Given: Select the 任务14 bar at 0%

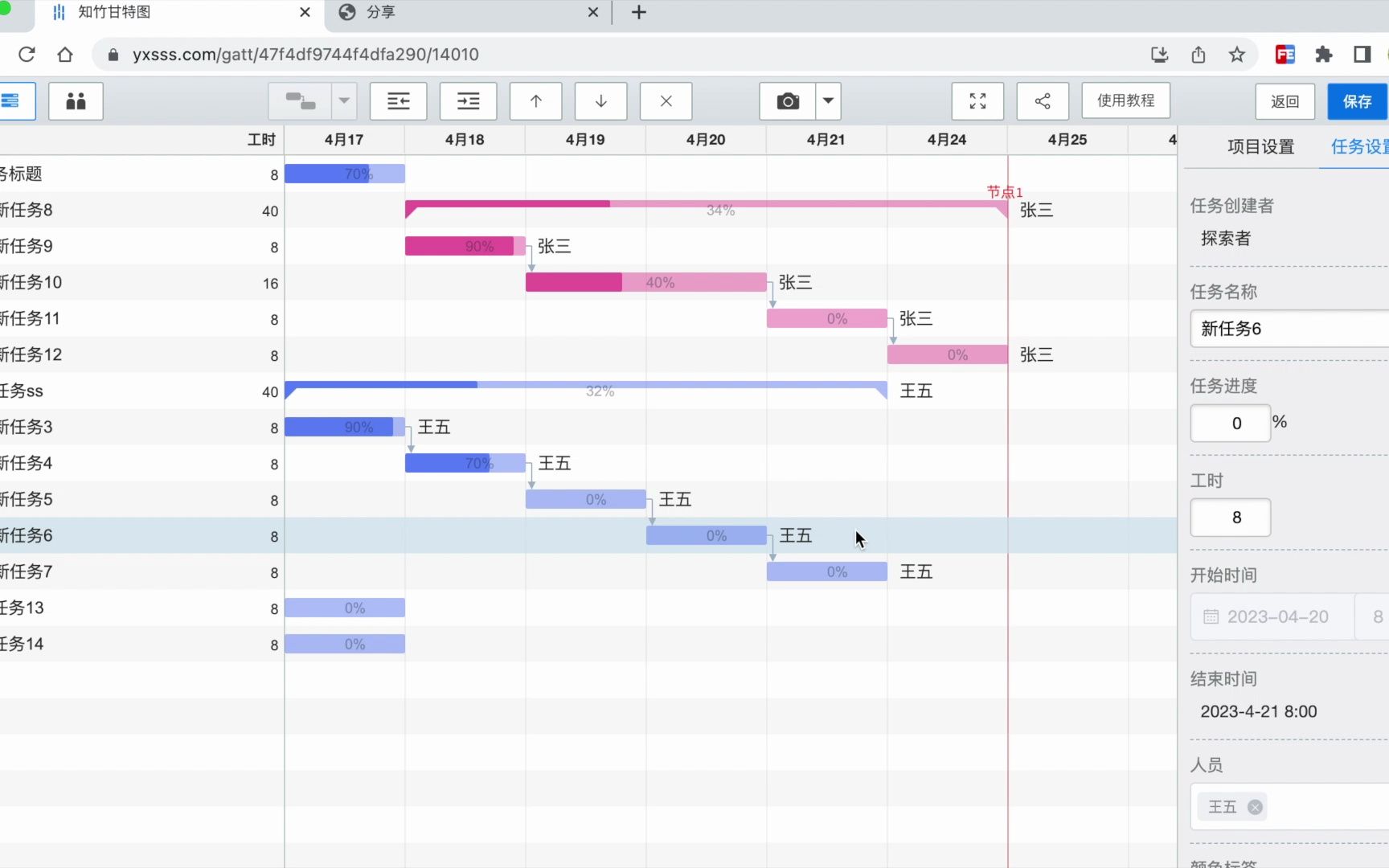Looking at the screenshot, I should [x=345, y=644].
